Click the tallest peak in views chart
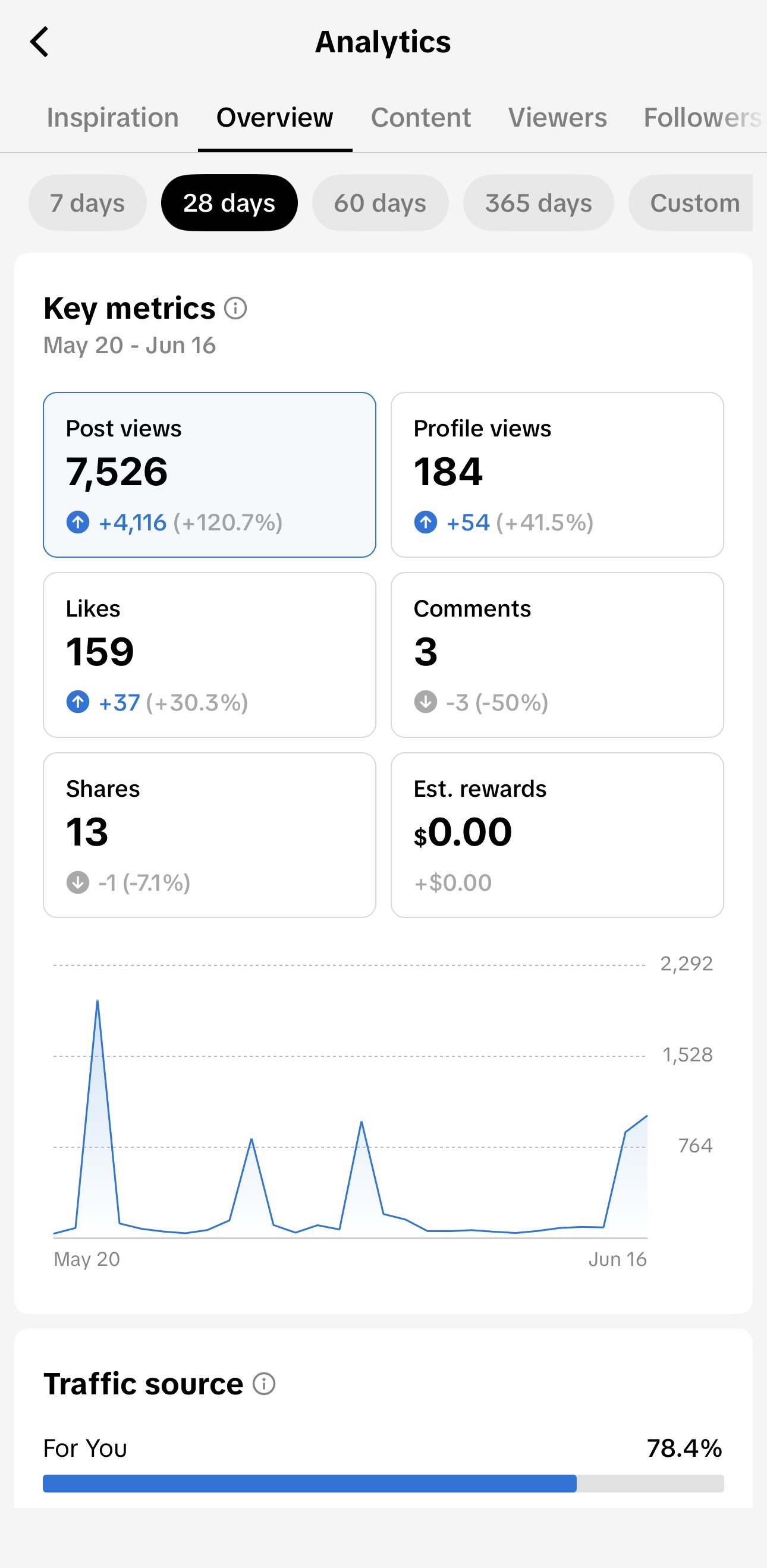The image size is (767, 1568). (98, 1001)
